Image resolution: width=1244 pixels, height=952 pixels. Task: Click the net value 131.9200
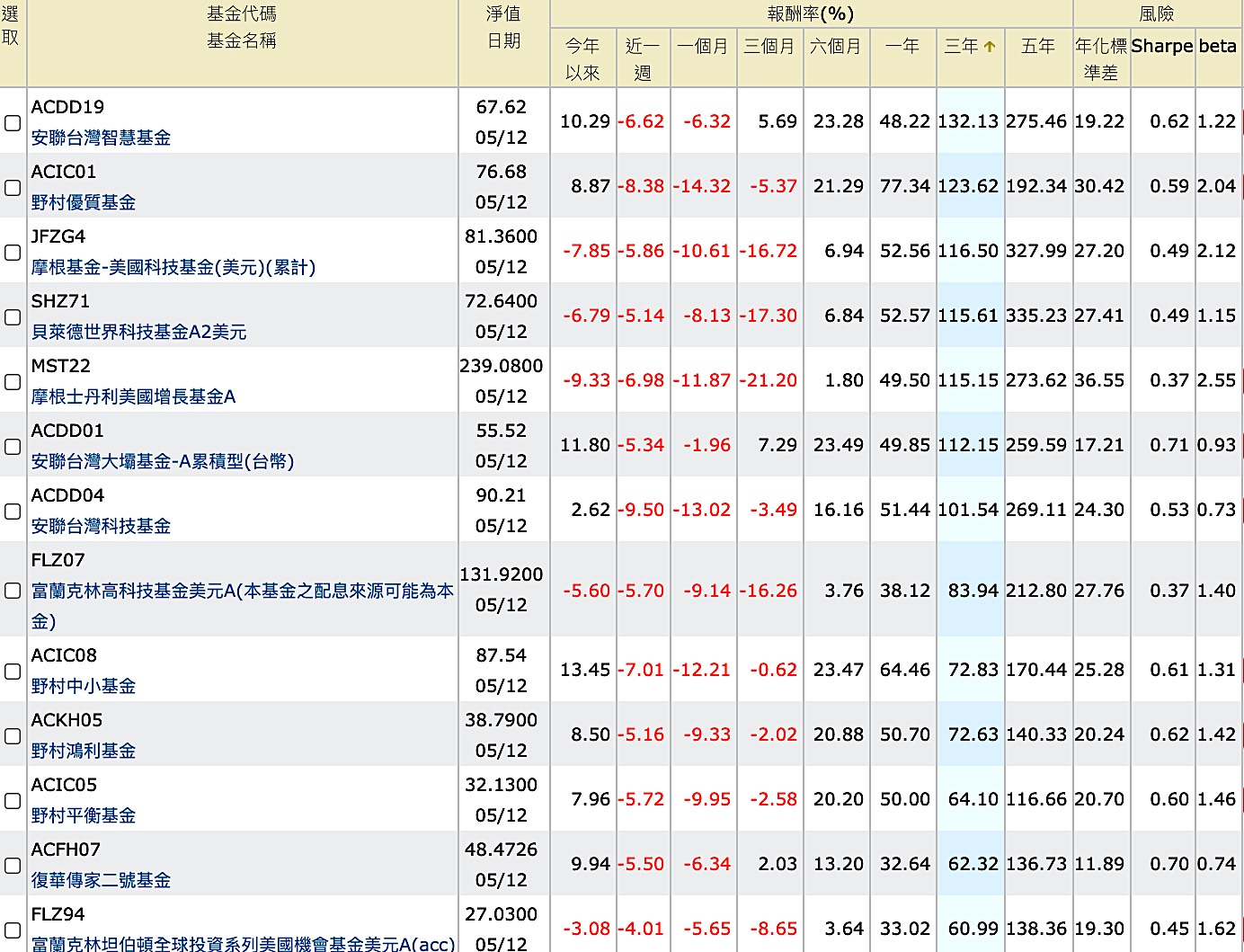pyautogui.click(x=502, y=574)
